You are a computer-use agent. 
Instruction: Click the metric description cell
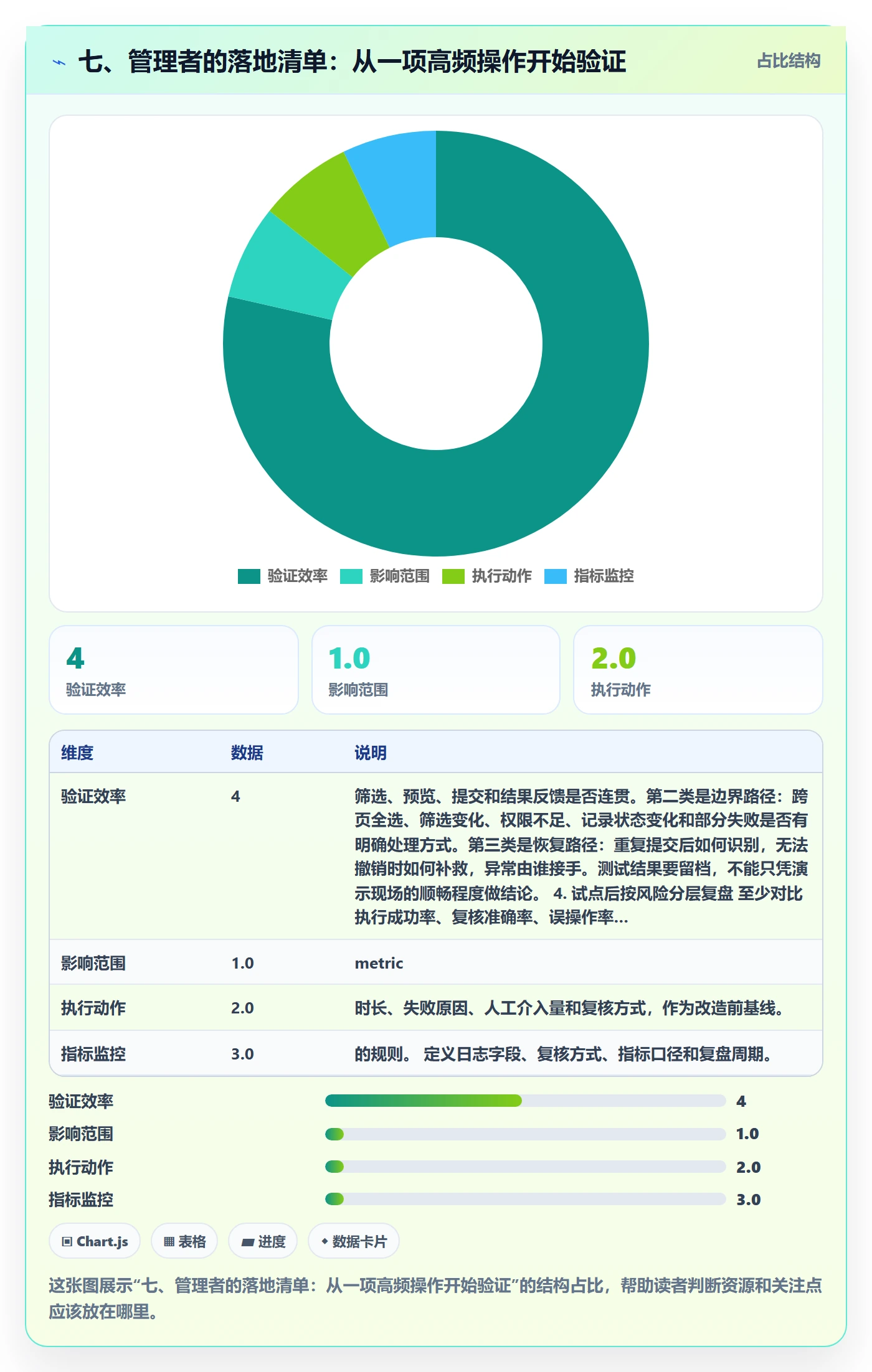[x=379, y=963]
